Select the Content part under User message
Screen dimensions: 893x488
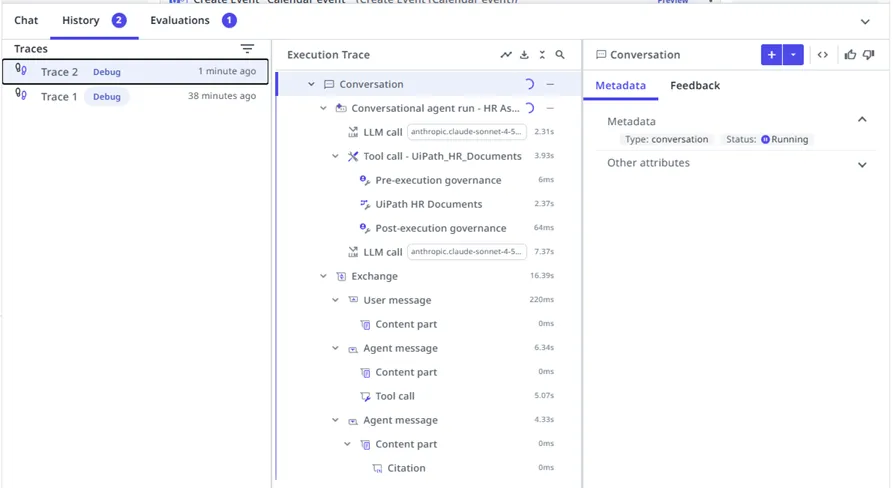coord(428,324)
